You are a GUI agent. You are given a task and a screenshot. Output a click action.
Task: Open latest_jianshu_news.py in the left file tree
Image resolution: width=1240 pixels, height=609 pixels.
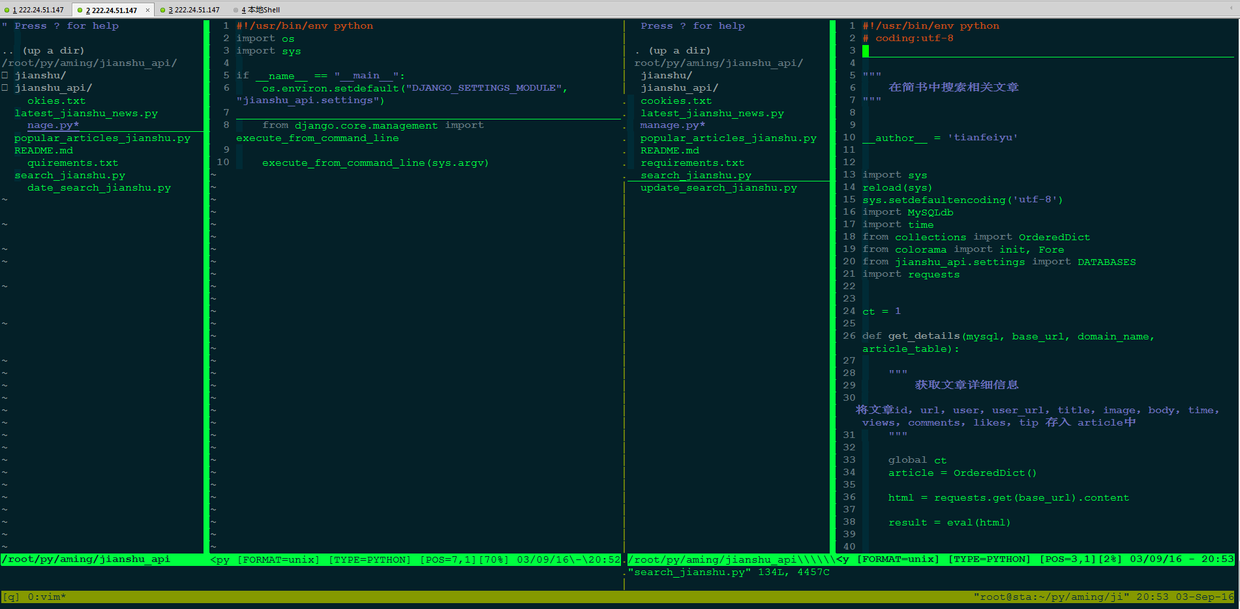(x=86, y=113)
